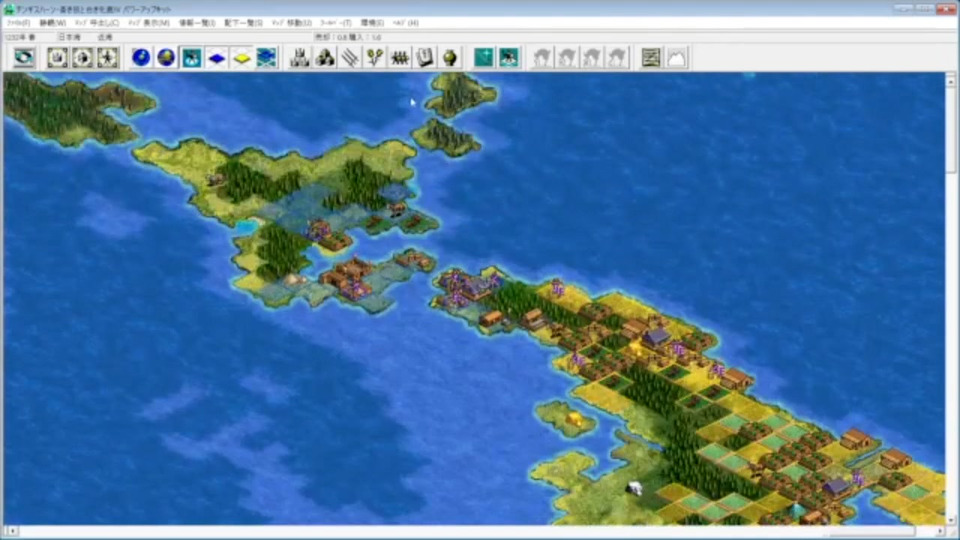Open the 情報一覧(I) menu

[197, 23]
